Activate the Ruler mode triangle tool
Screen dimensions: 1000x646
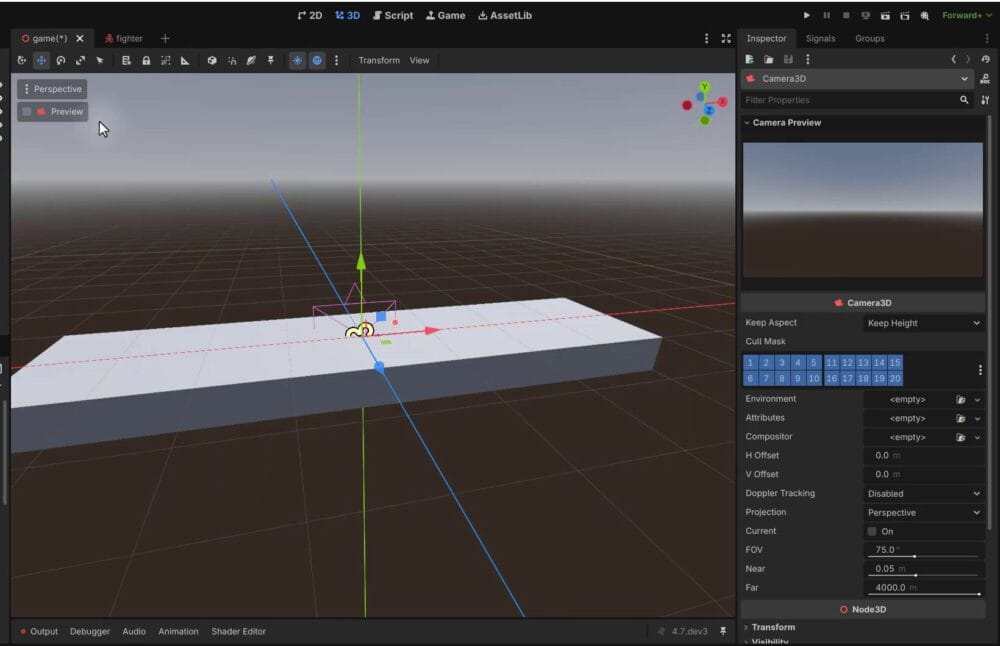[x=185, y=61]
